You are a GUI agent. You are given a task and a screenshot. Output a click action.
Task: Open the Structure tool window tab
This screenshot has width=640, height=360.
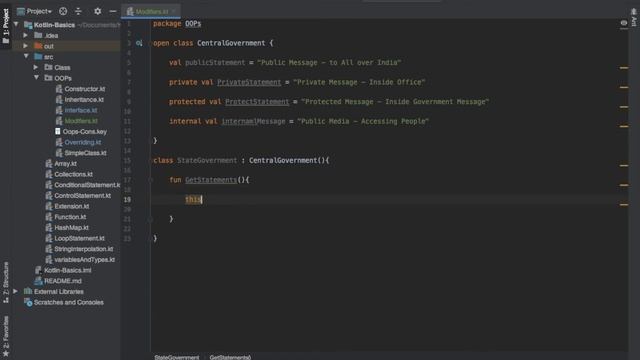[6, 282]
